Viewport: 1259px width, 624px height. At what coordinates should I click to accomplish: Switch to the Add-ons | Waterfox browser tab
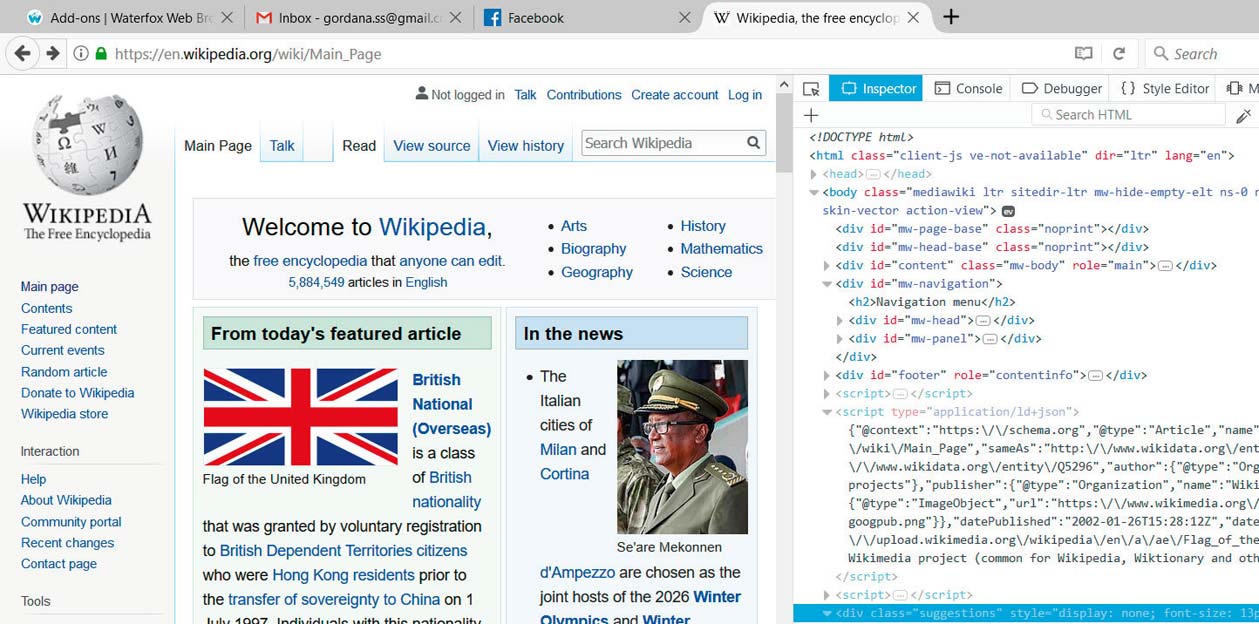click(129, 17)
